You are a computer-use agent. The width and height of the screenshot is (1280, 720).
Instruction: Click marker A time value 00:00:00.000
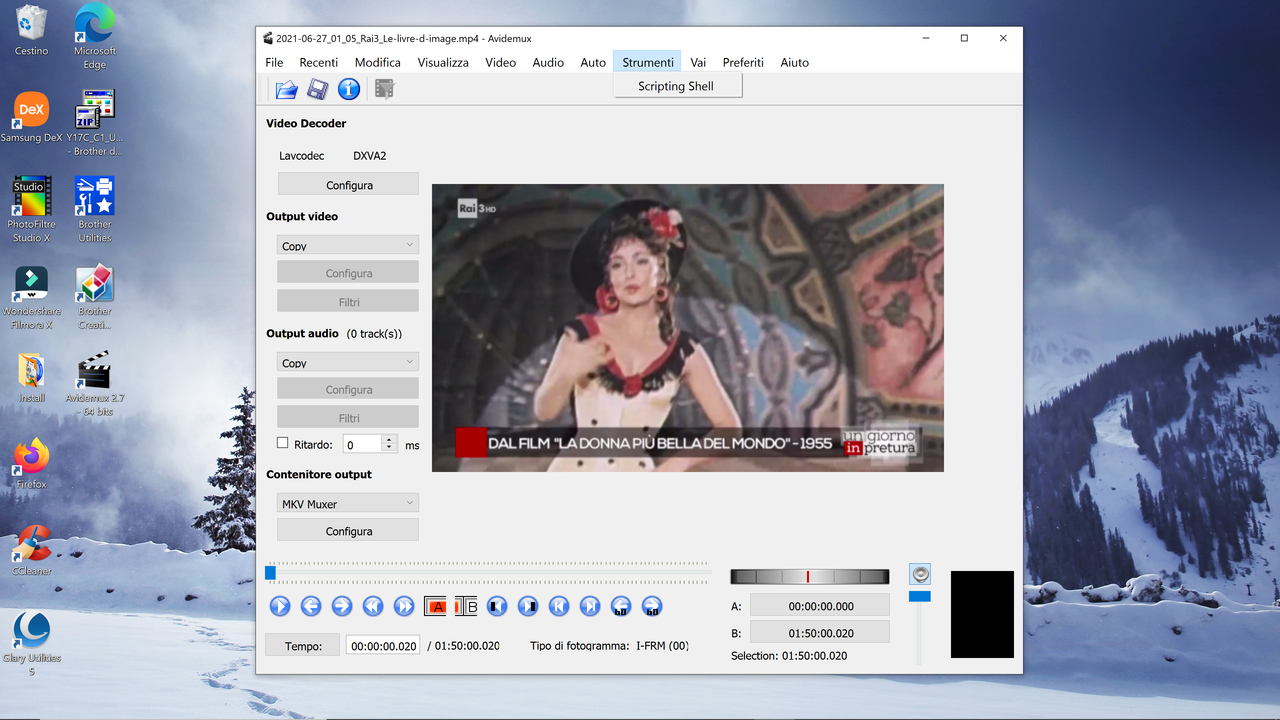pyautogui.click(x=820, y=605)
